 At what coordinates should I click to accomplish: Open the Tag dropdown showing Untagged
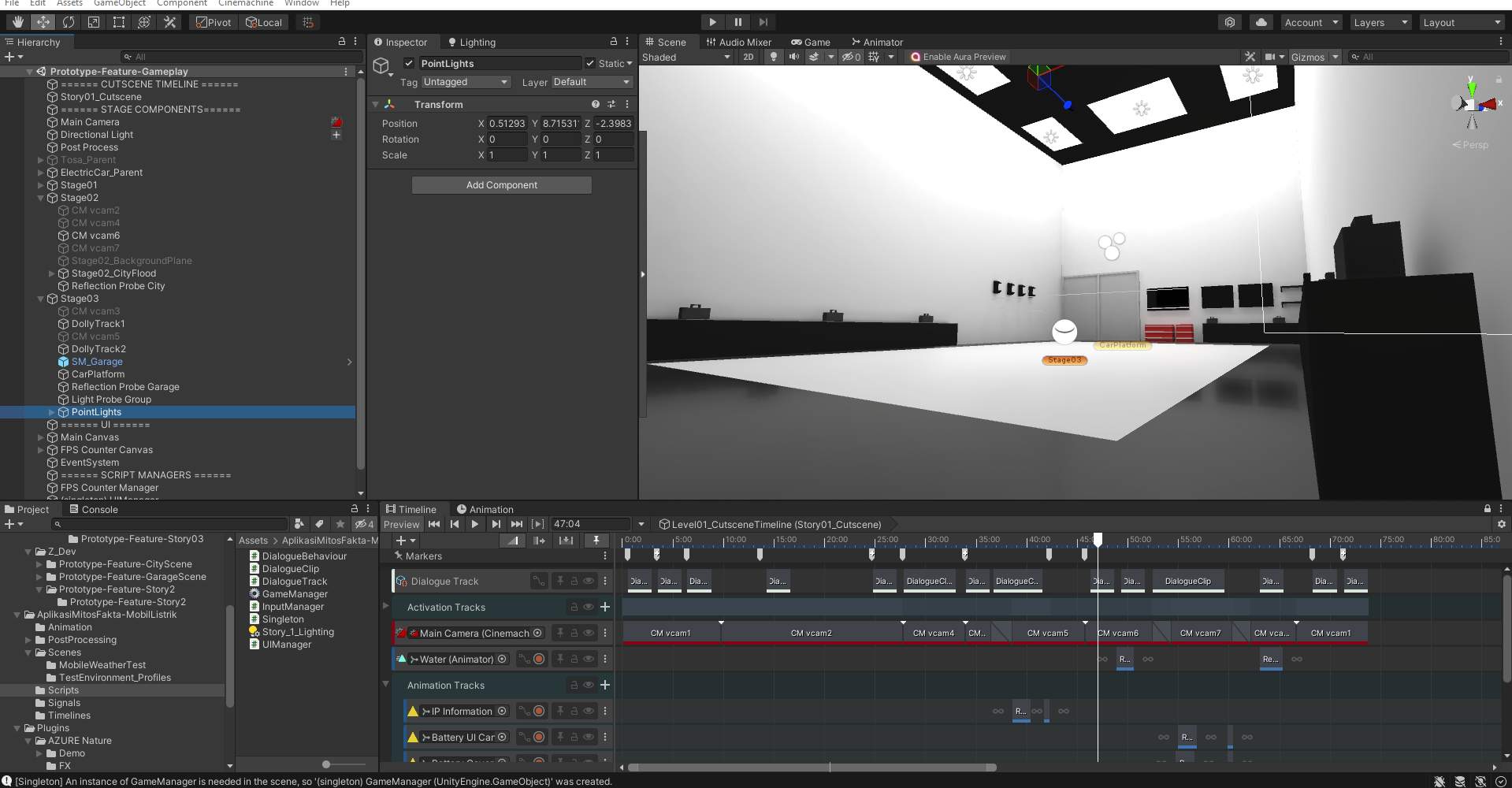coord(466,82)
